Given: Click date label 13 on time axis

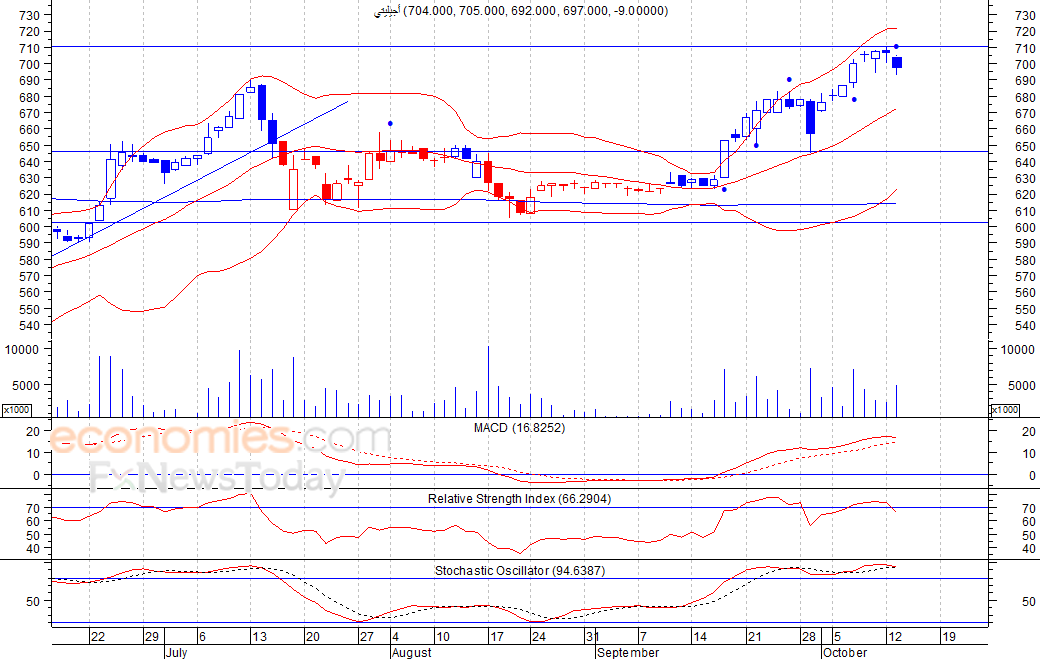Looking at the screenshot, I should coord(259,636).
